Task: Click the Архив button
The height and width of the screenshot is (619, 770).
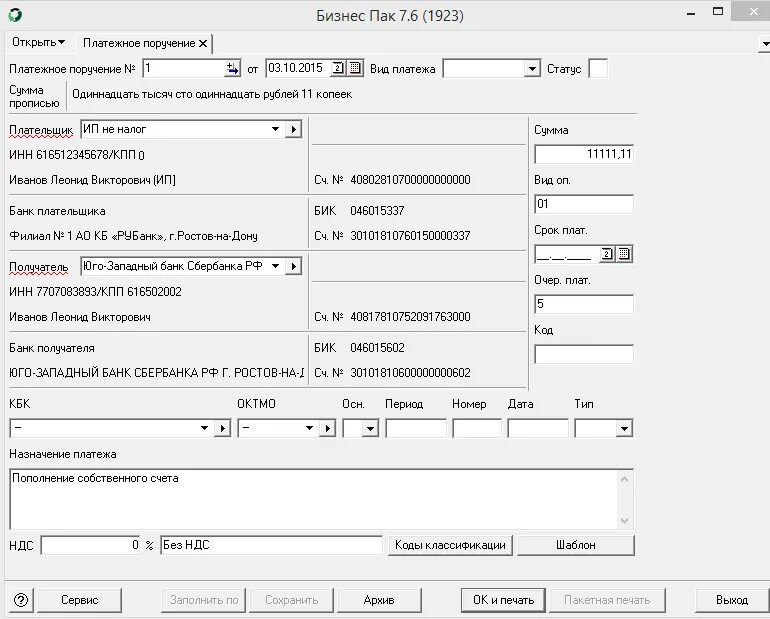Action: coord(379,600)
